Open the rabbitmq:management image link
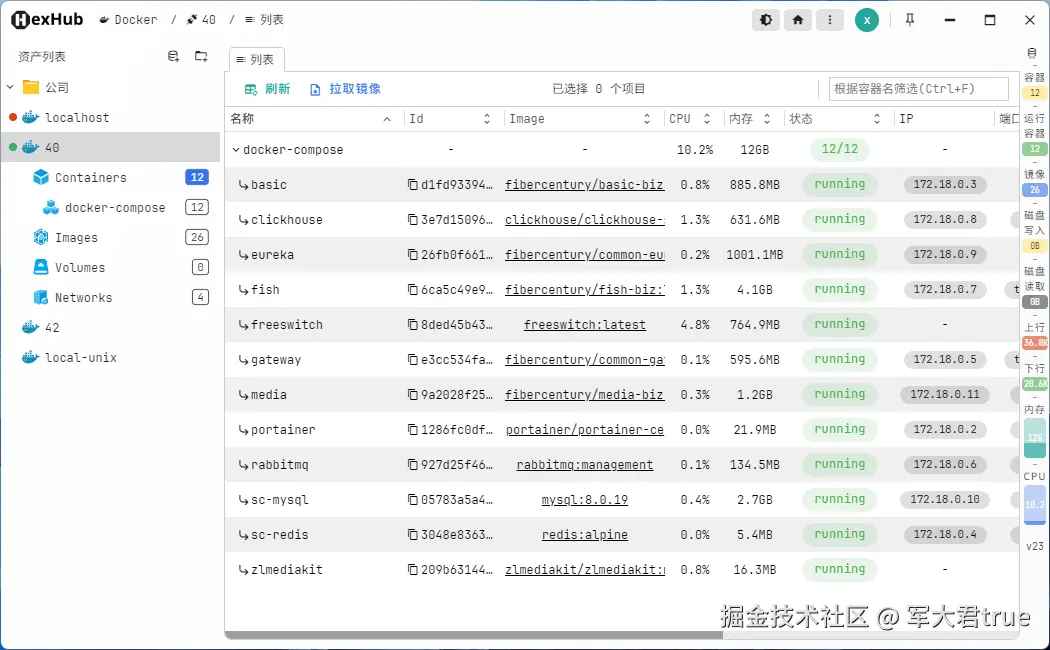 (585, 465)
